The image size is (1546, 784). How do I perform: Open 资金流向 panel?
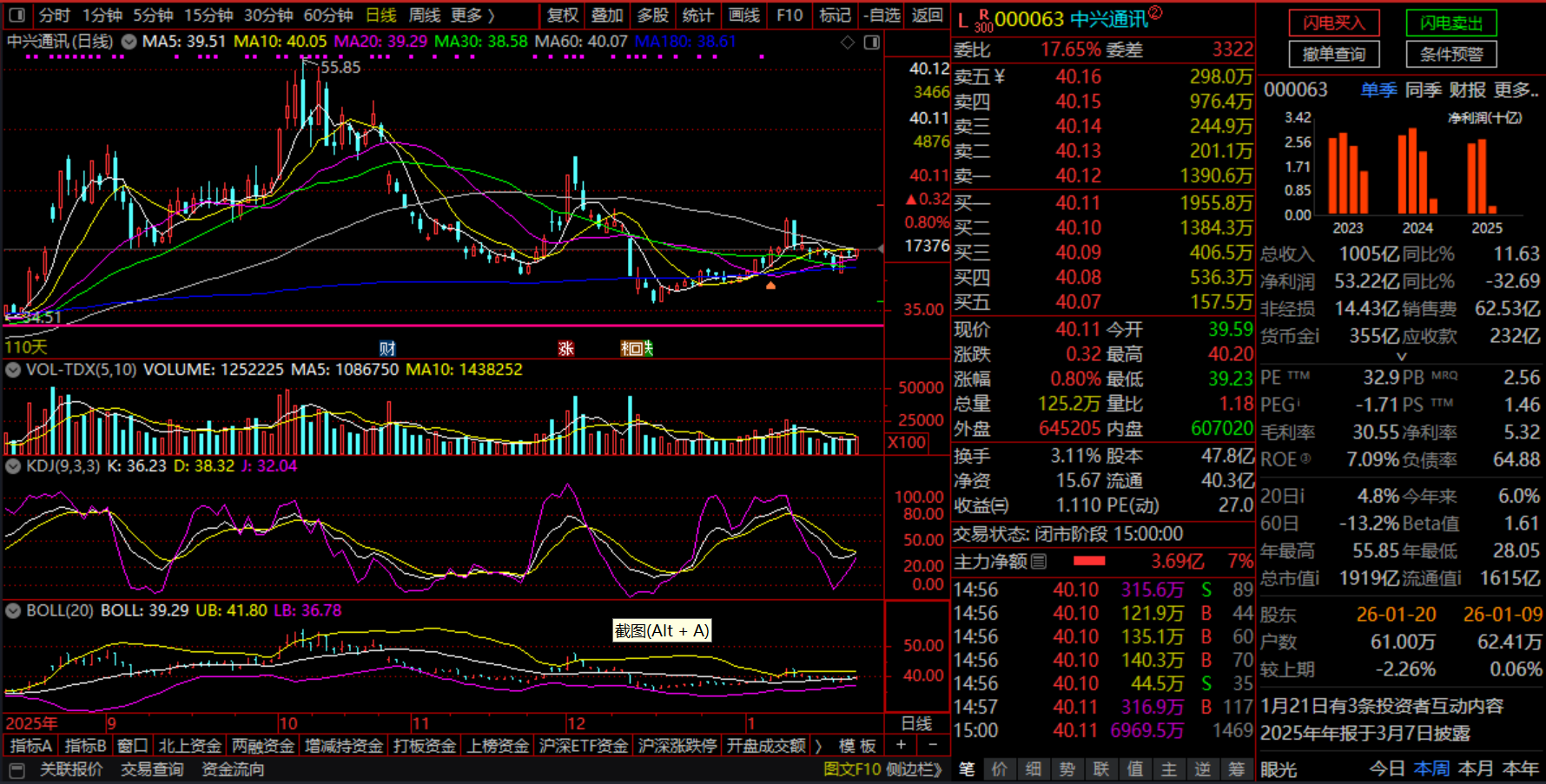coord(233,769)
